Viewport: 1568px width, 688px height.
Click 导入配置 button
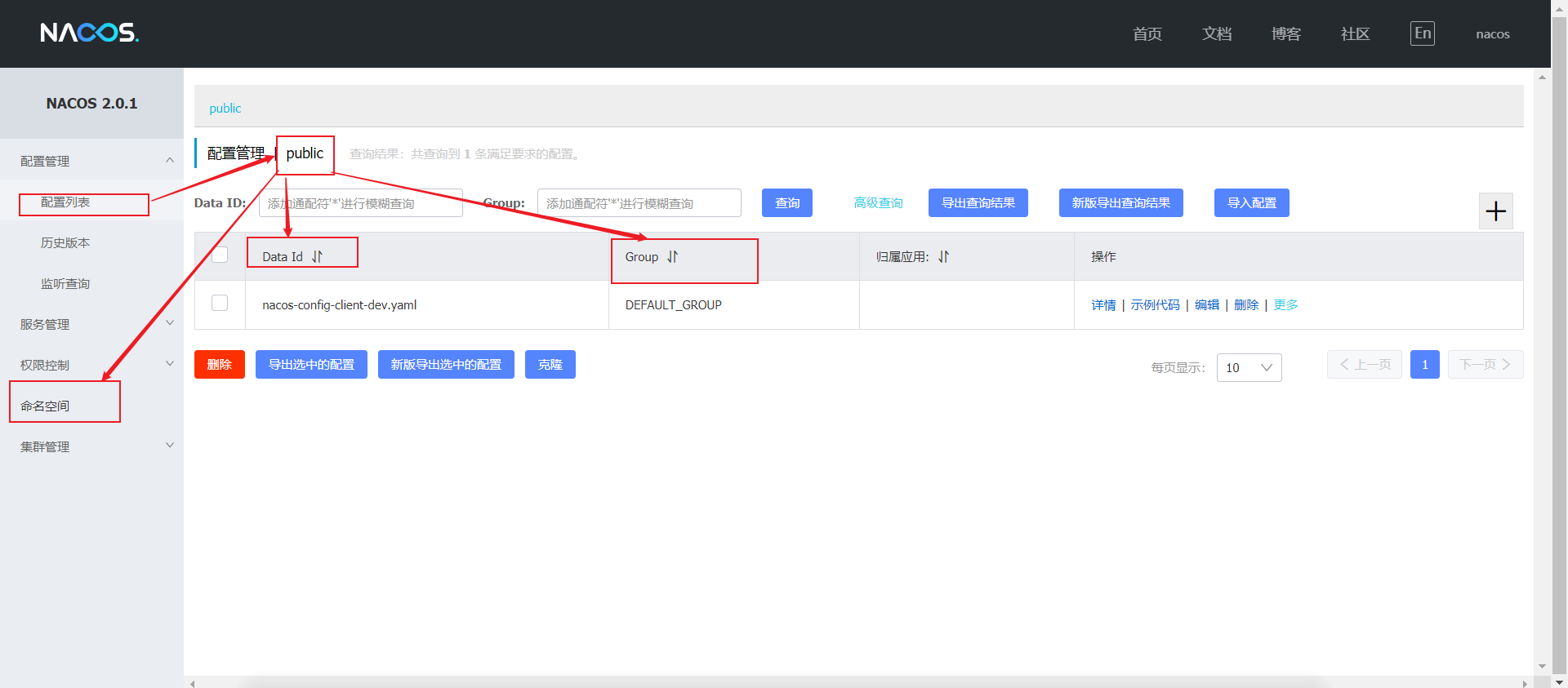coord(1252,202)
